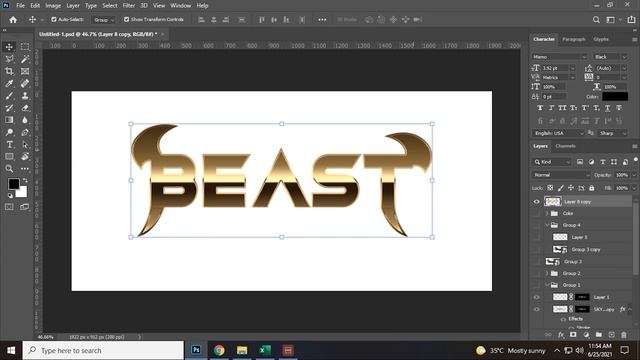Show the Group 4 layer group
Screen dimensions: 640x360
[x=536, y=225]
